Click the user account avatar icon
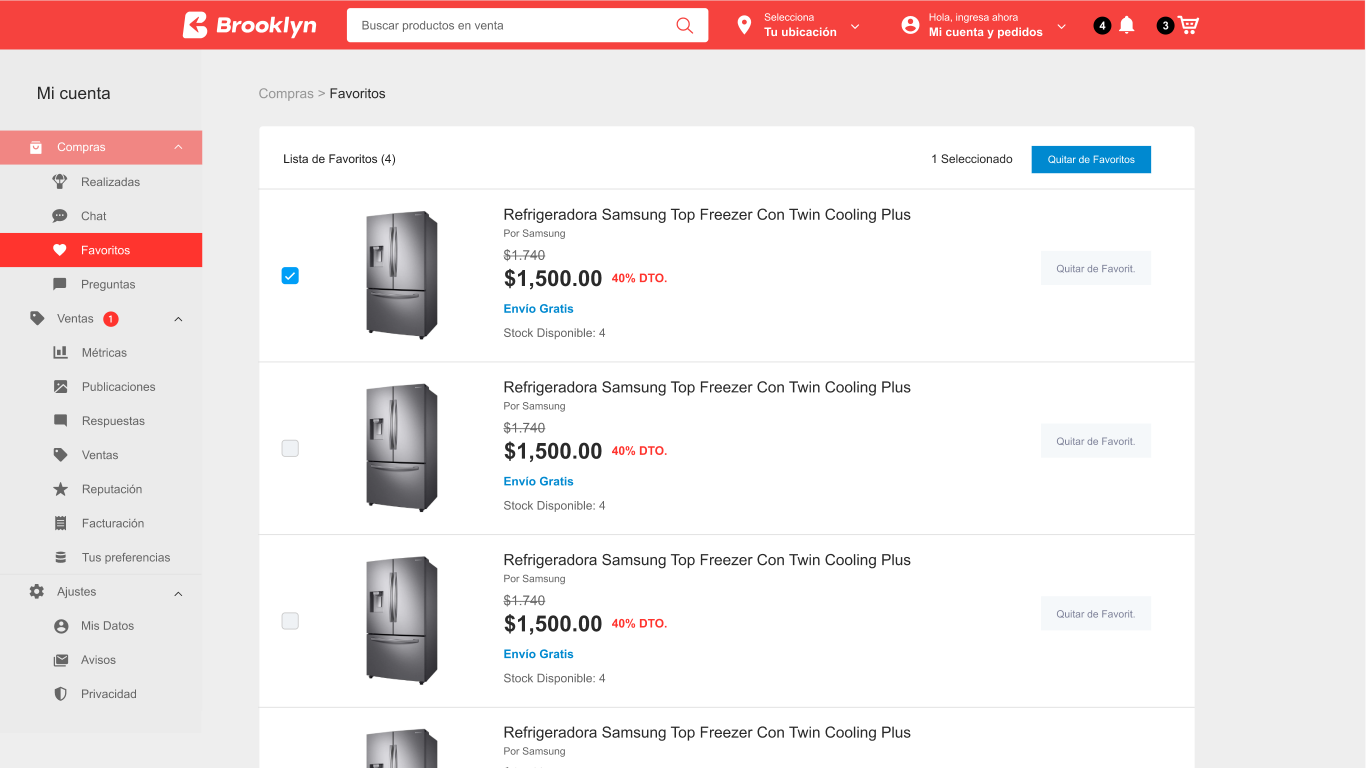This screenshot has height=768, width=1366. pyautogui.click(x=910, y=25)
